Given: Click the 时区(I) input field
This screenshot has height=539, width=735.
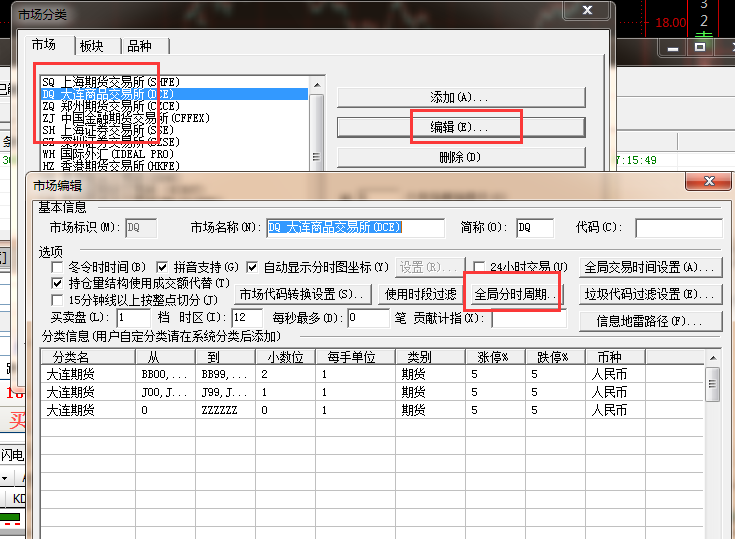Looking at the screenshot, I should (x=247, y=318).
